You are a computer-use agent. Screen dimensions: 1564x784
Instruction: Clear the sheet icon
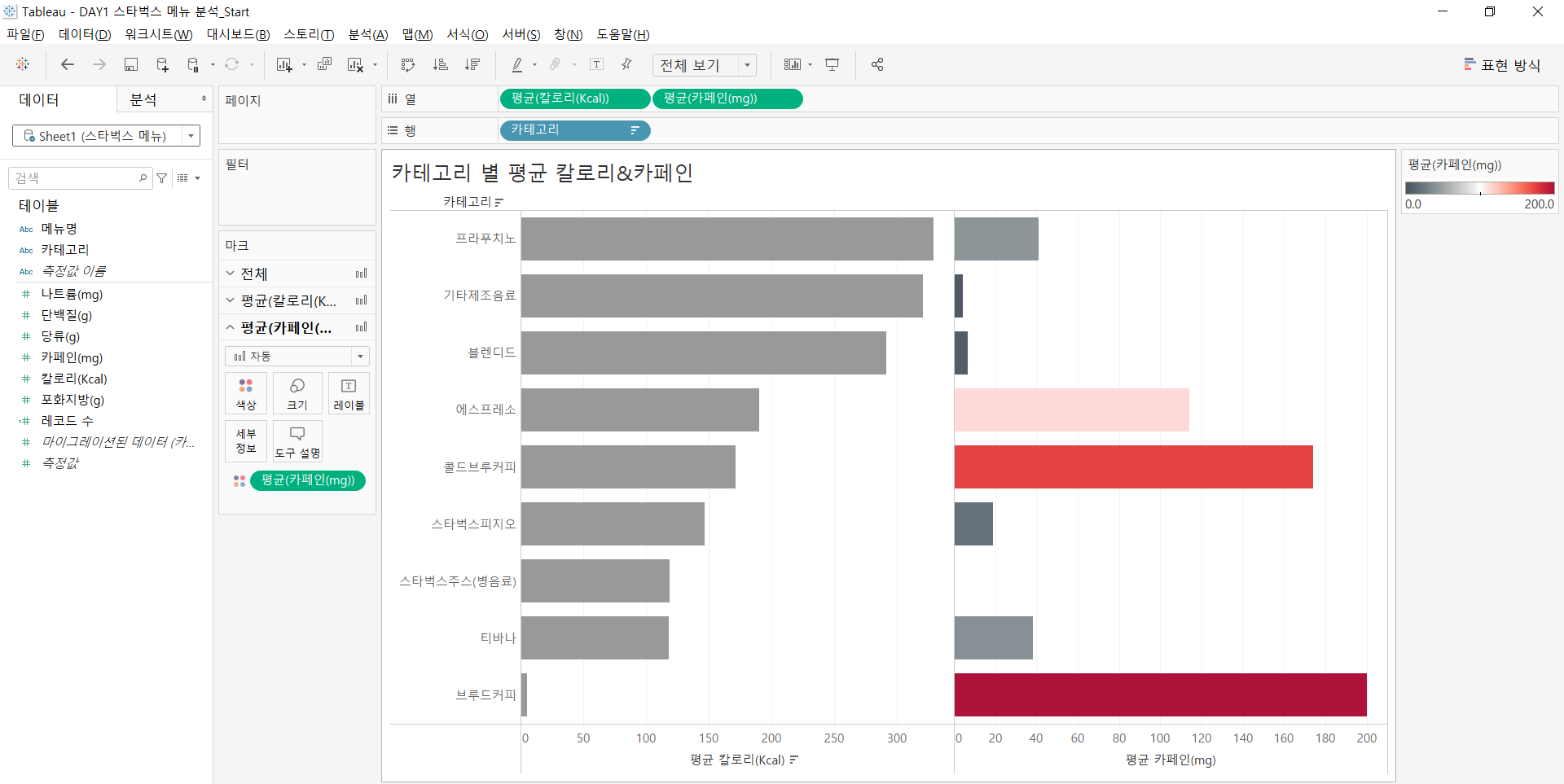click(x=355, y=64)
